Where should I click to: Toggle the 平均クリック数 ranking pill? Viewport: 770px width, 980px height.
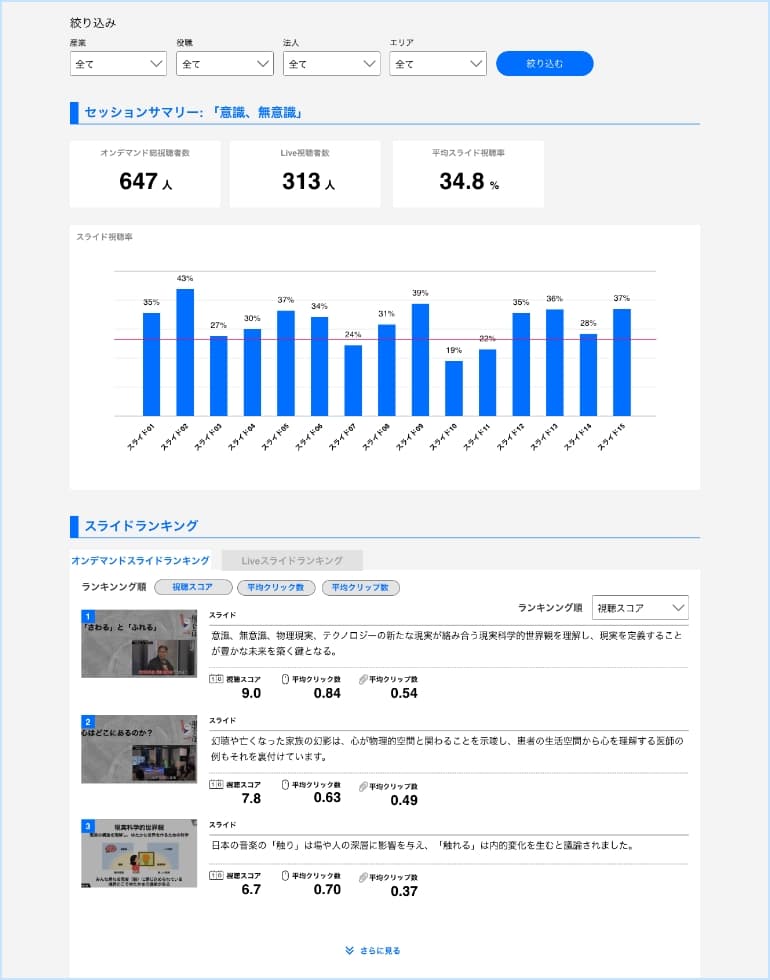pos(277,588)
